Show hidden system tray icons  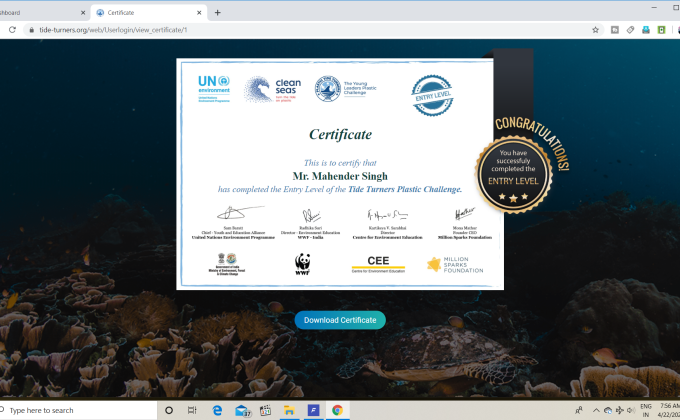point(596,410)
